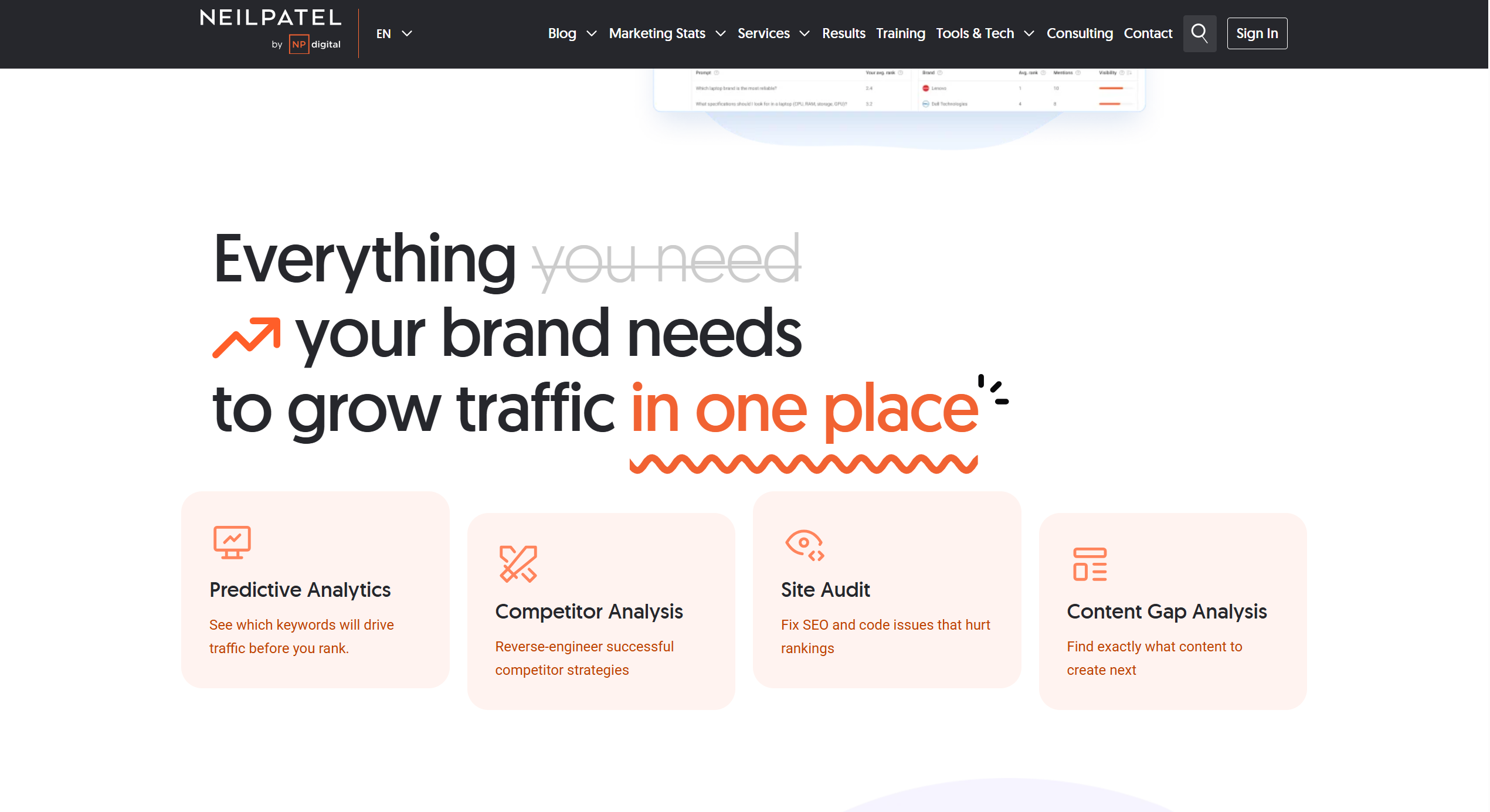Screen dimensions: 1490x812
Task: Expand the Marketing Stats chevron
Action: pyautogui.click(x=721, y=34)
